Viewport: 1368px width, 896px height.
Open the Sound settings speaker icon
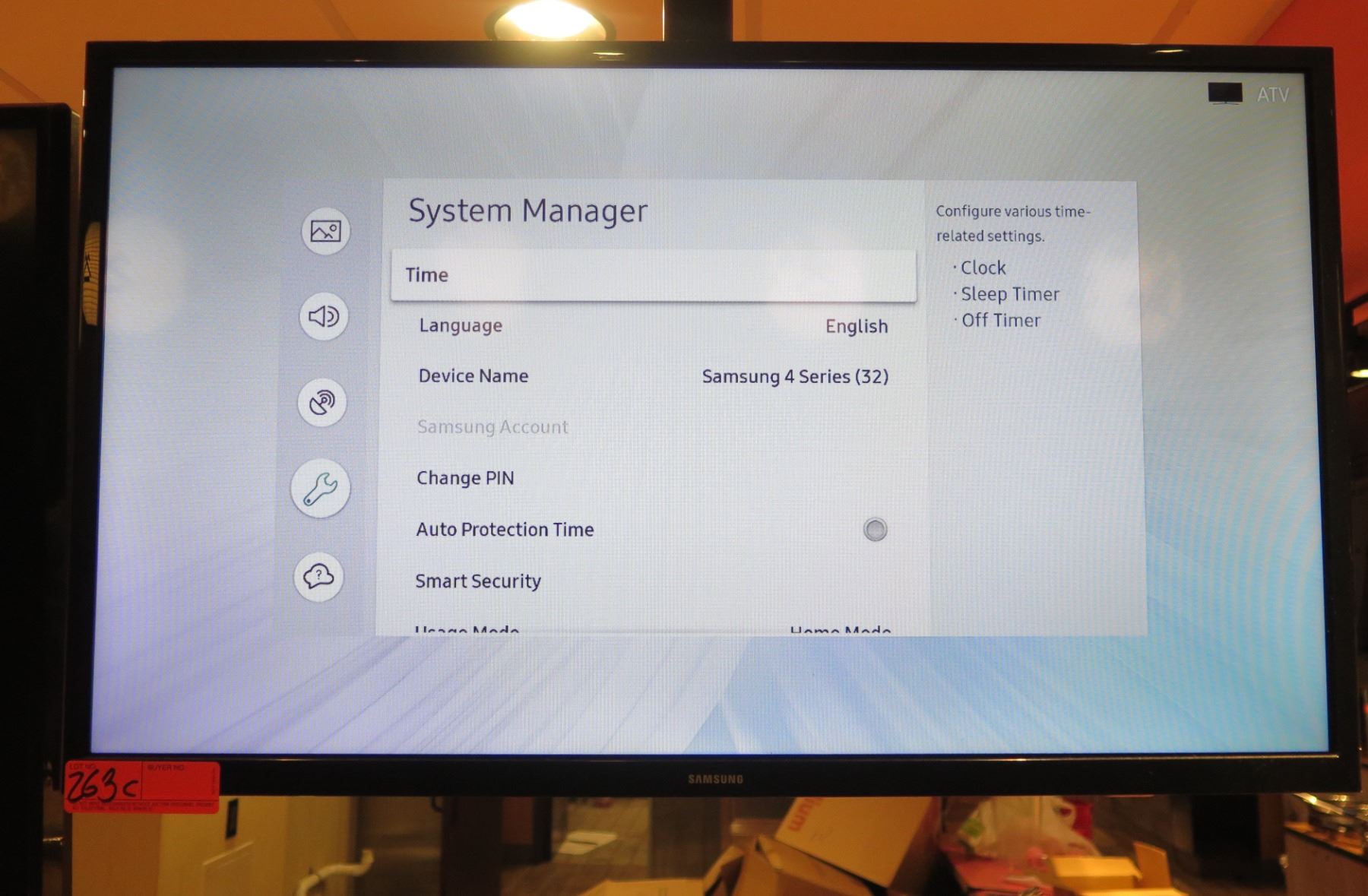click(x=324, y=316)
